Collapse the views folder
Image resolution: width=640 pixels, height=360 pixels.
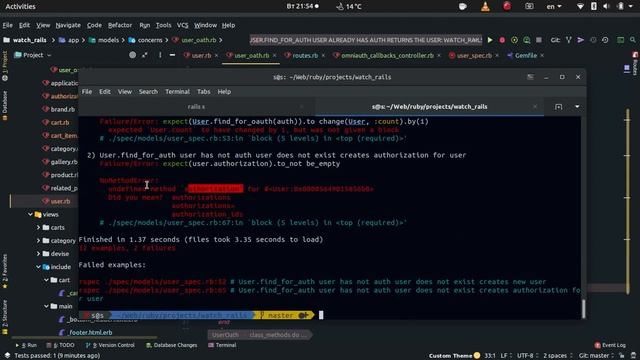pyautogui.click(x=30, y=214)
